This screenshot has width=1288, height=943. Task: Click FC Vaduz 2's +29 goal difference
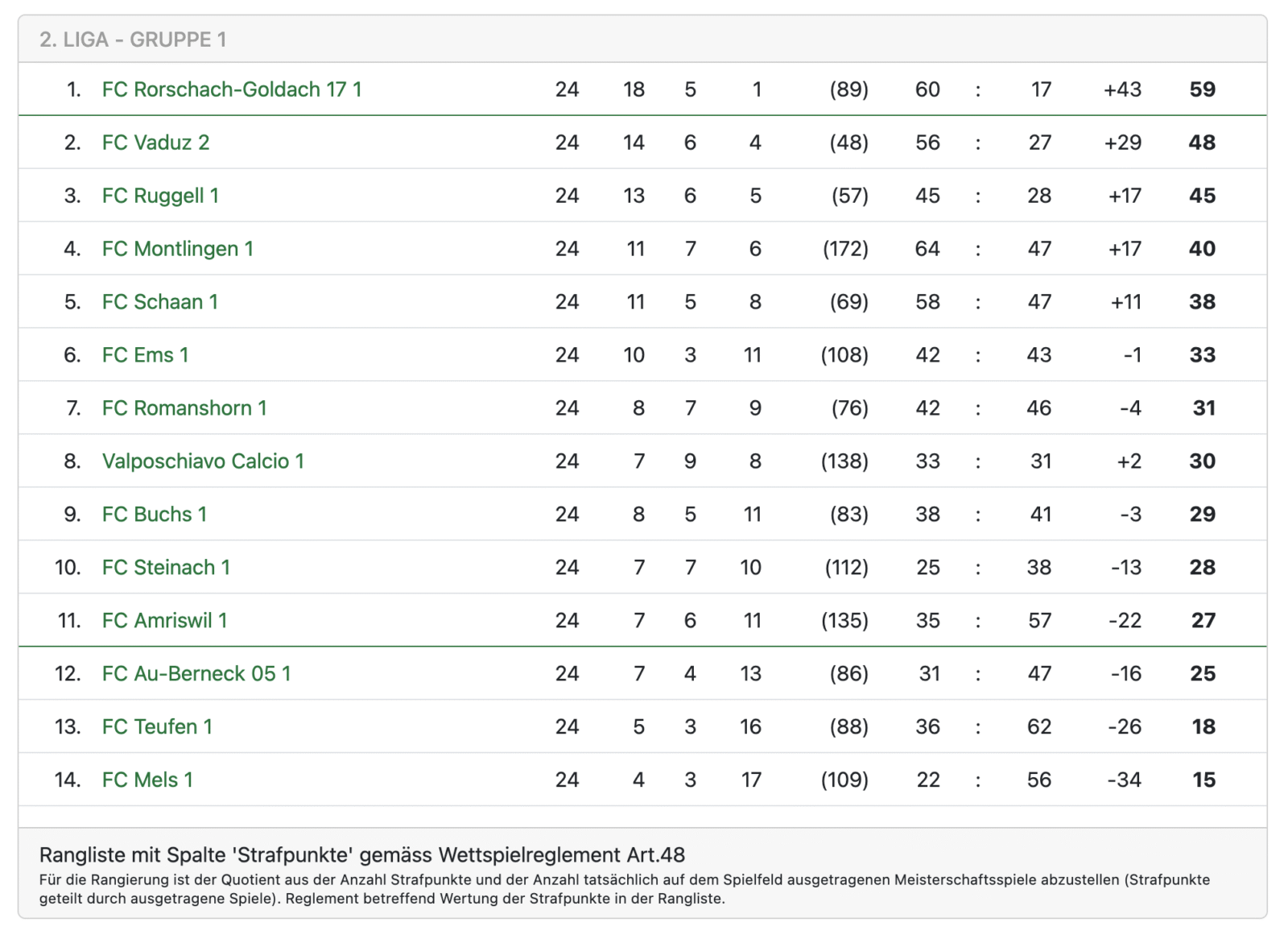pyautogui.click(x=1122, y=143)
